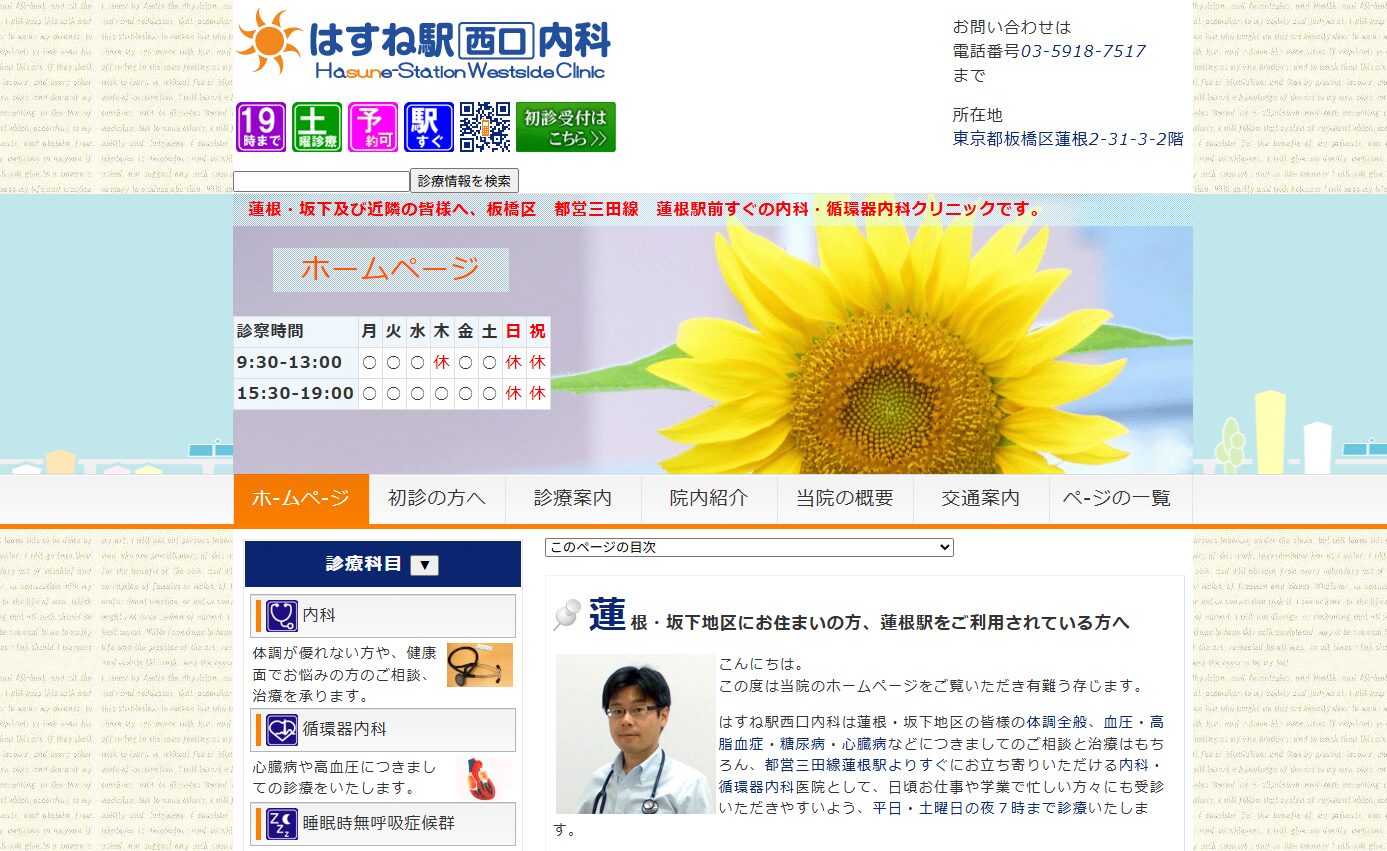Click the green 土曜診療 icon

(x=317, y=127)
